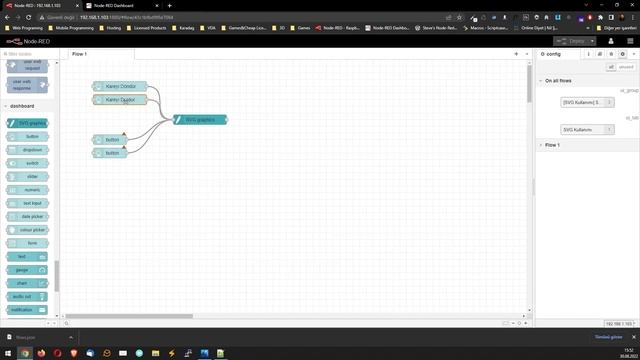The image size is (640, 360).
Task: Select SVG graphics node in palette
Action: pos(27,123)
